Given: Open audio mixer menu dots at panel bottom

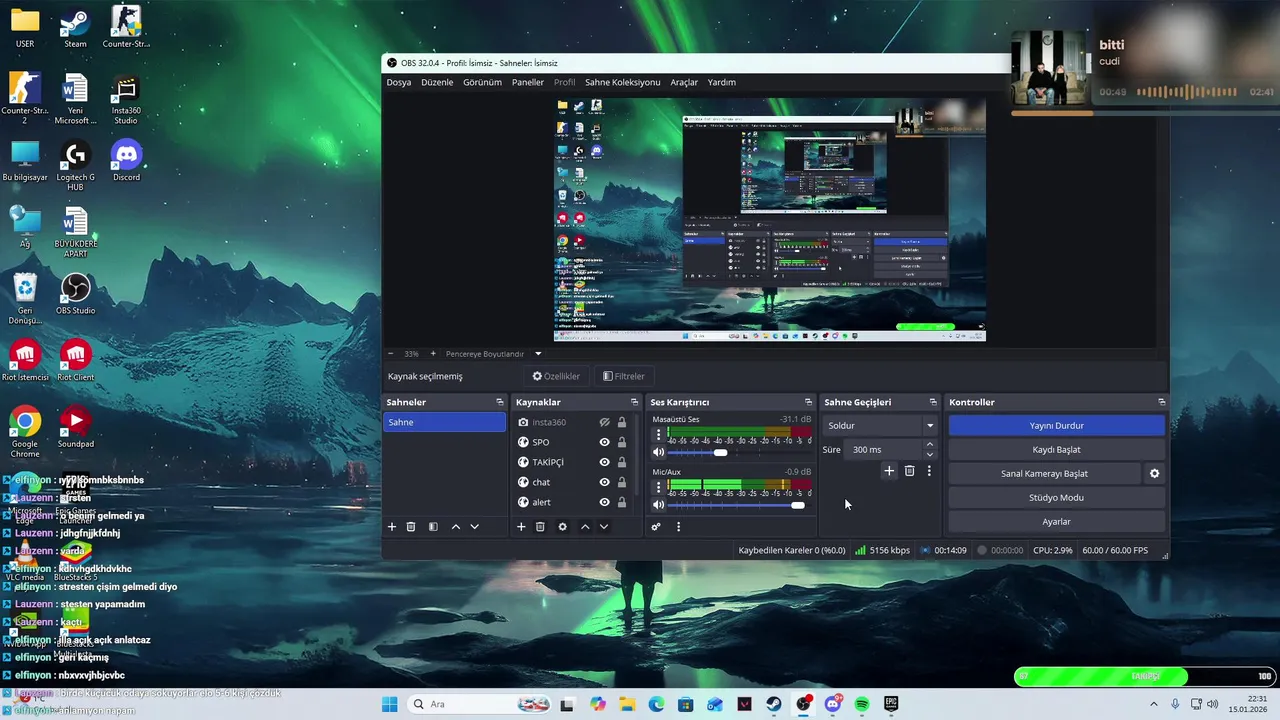Looking at the screenshot, I should click(678, 527).
